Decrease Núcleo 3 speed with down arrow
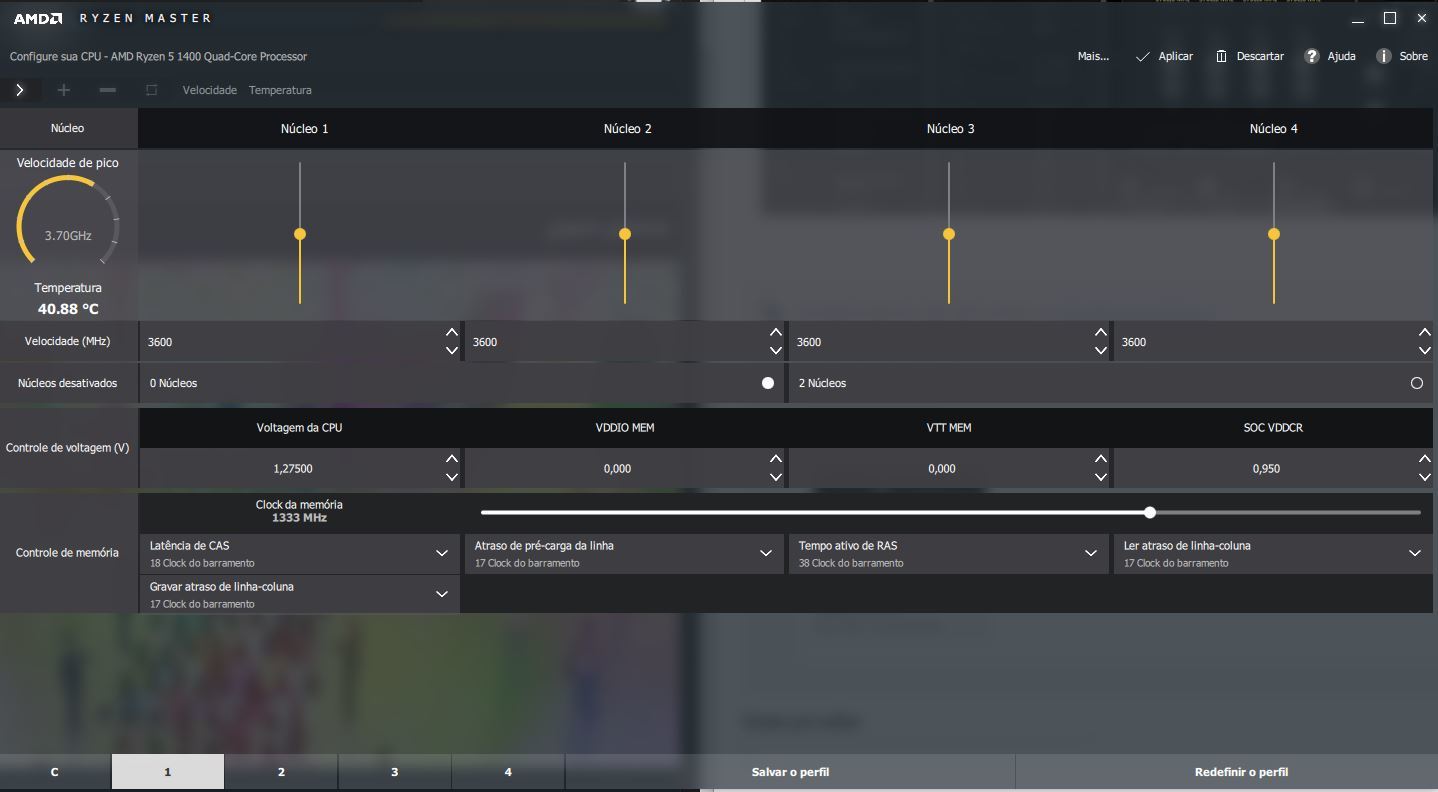This screenshot has height=792, width=1438. tap(1101, 350)
